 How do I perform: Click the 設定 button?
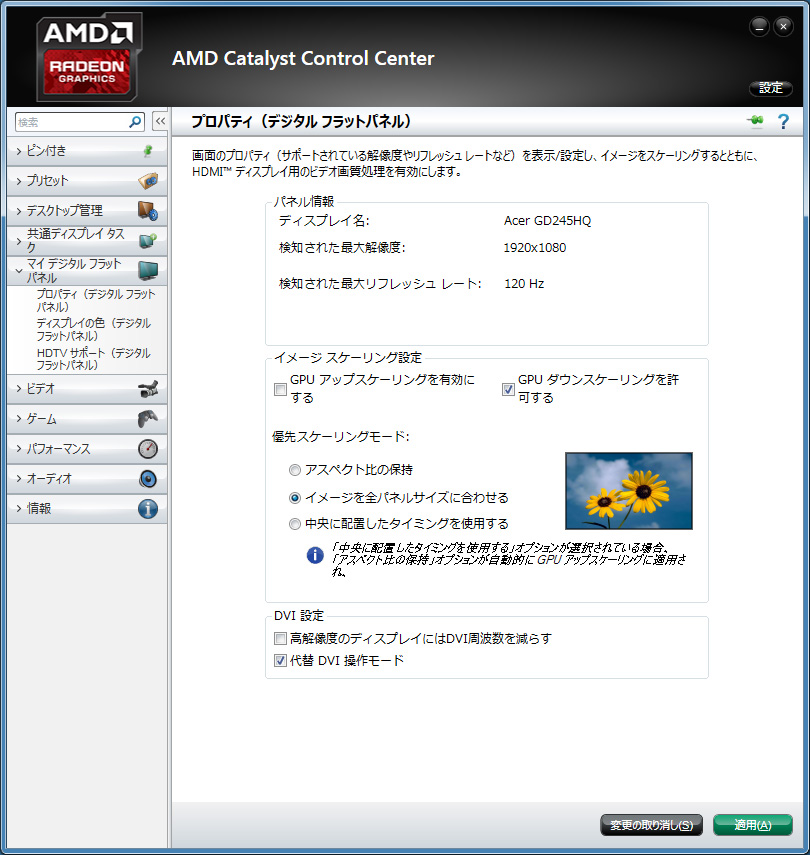[x=771, y=88]
